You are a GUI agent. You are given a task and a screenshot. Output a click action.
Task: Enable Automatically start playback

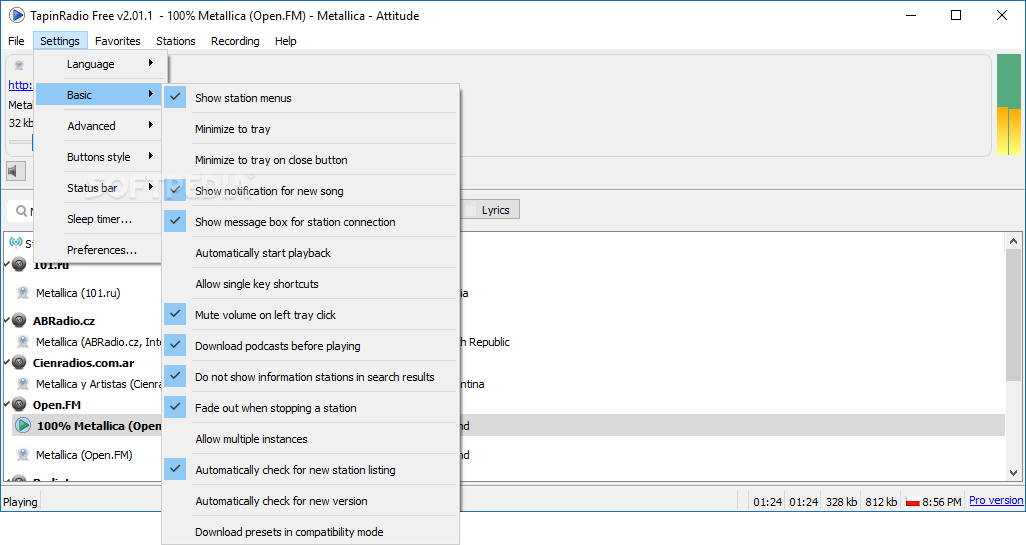point(311,253)
